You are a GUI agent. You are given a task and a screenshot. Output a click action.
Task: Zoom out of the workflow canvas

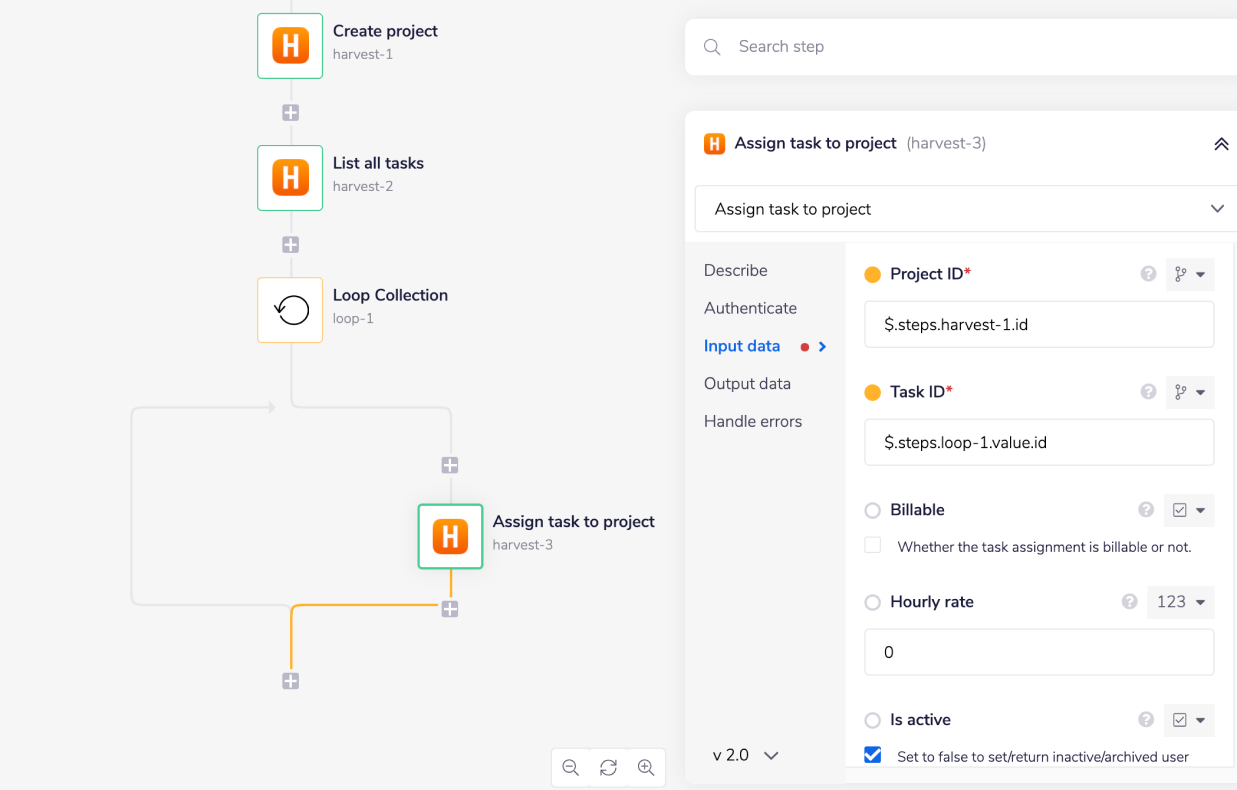click(571, 768)
